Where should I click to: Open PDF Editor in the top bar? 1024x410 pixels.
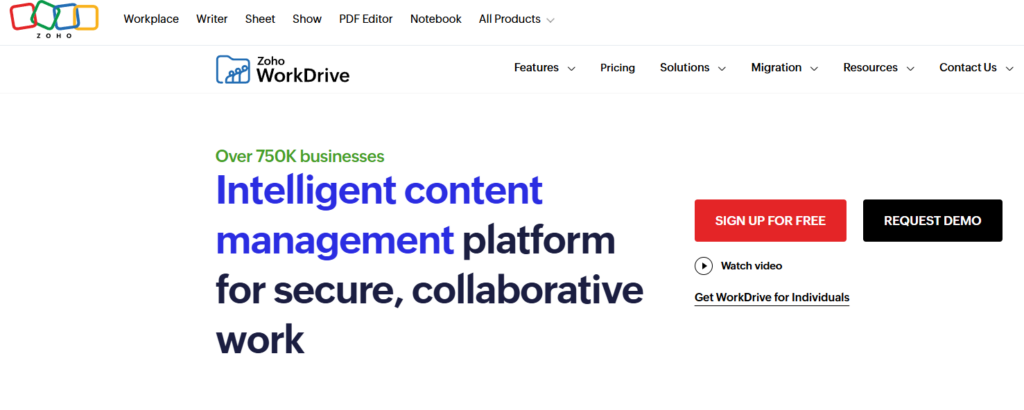tap(366, 19)
